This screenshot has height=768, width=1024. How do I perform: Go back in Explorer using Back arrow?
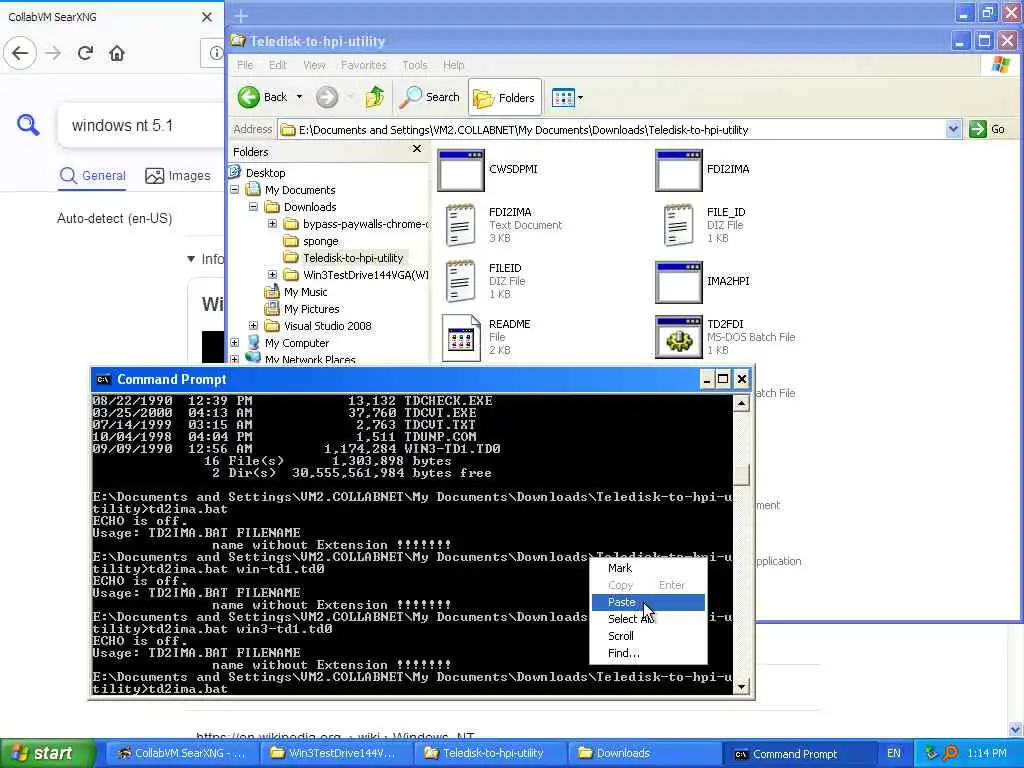(263, 97)
